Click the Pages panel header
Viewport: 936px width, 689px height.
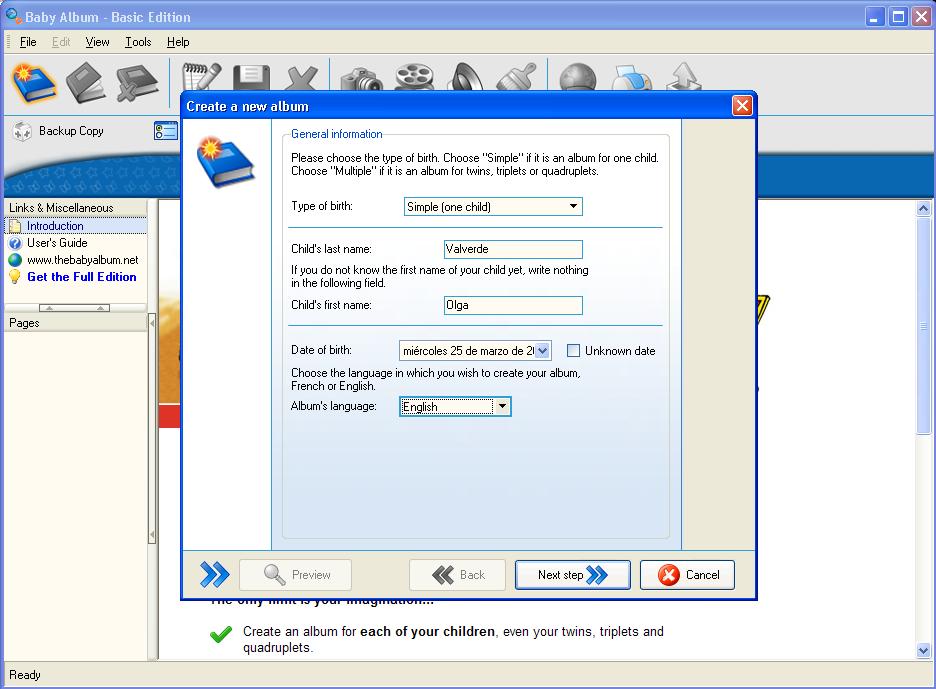76,323
